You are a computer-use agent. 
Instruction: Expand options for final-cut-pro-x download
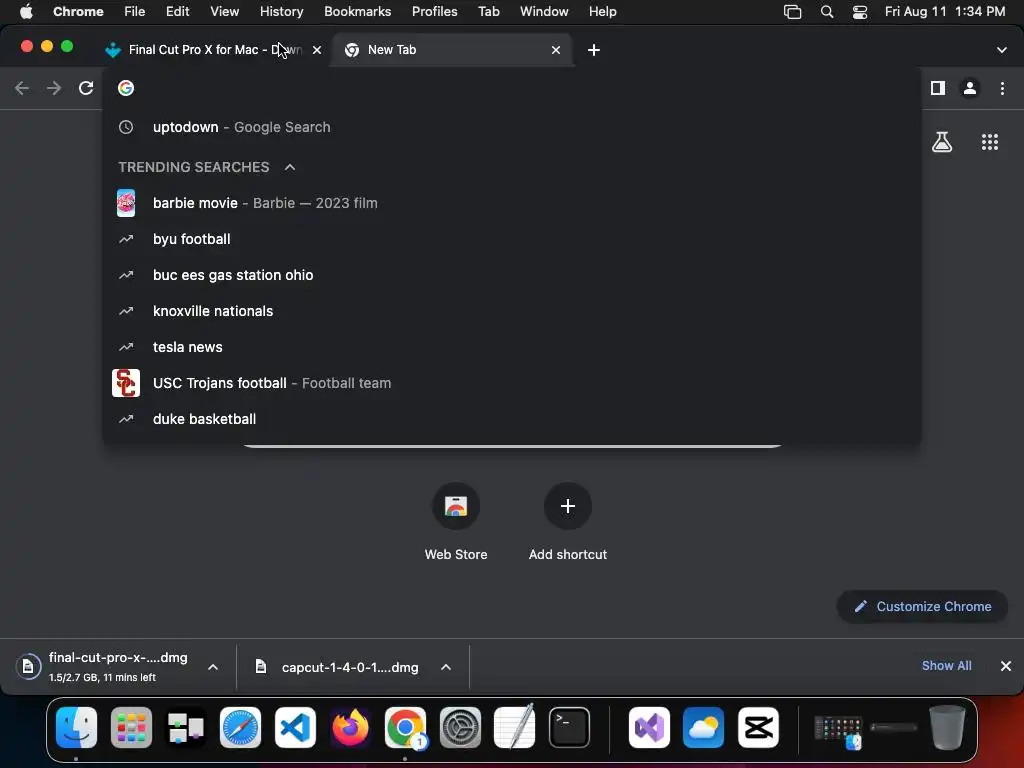click(213, 667)
